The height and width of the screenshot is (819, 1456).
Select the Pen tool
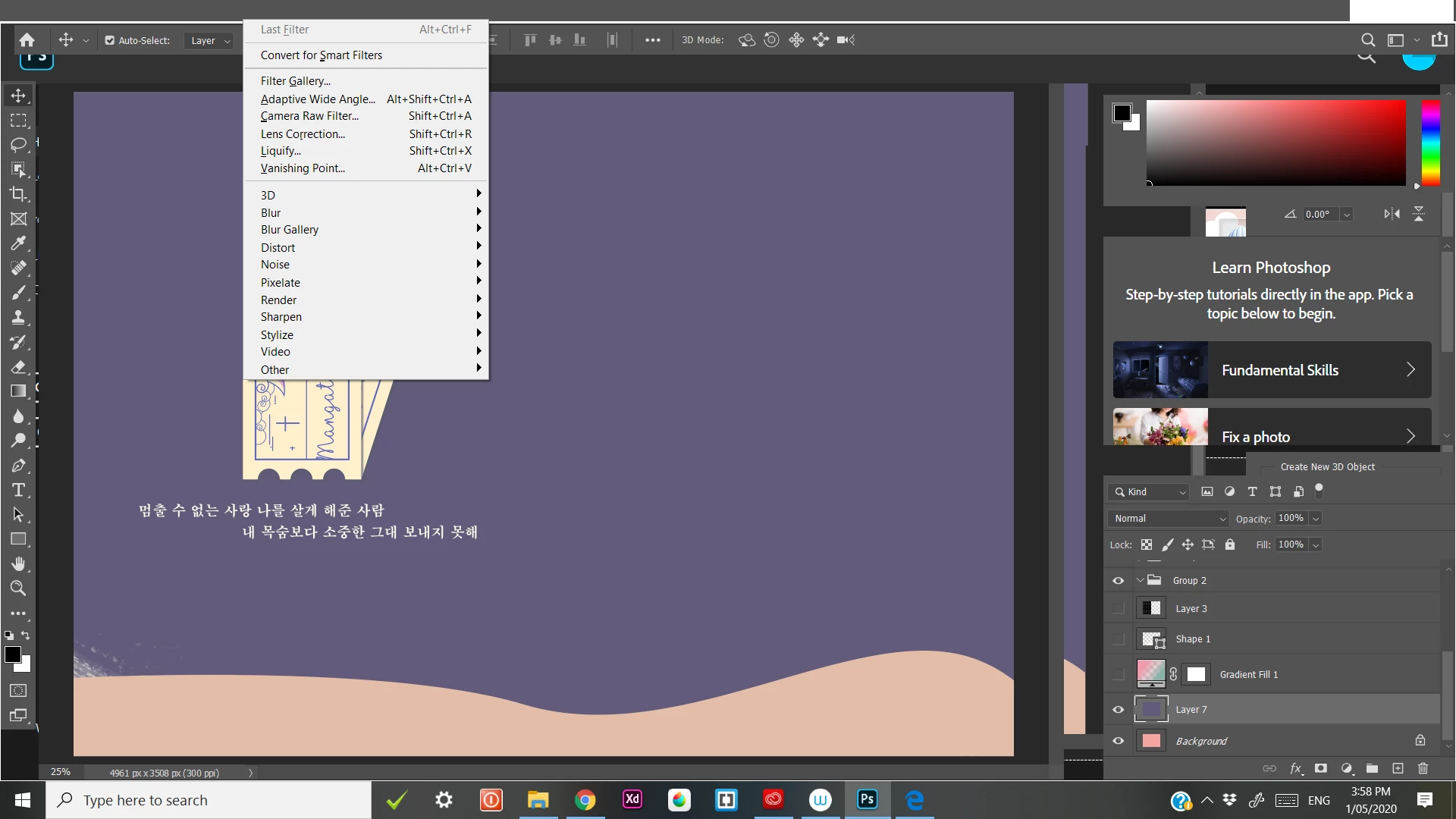pos(18,466)
